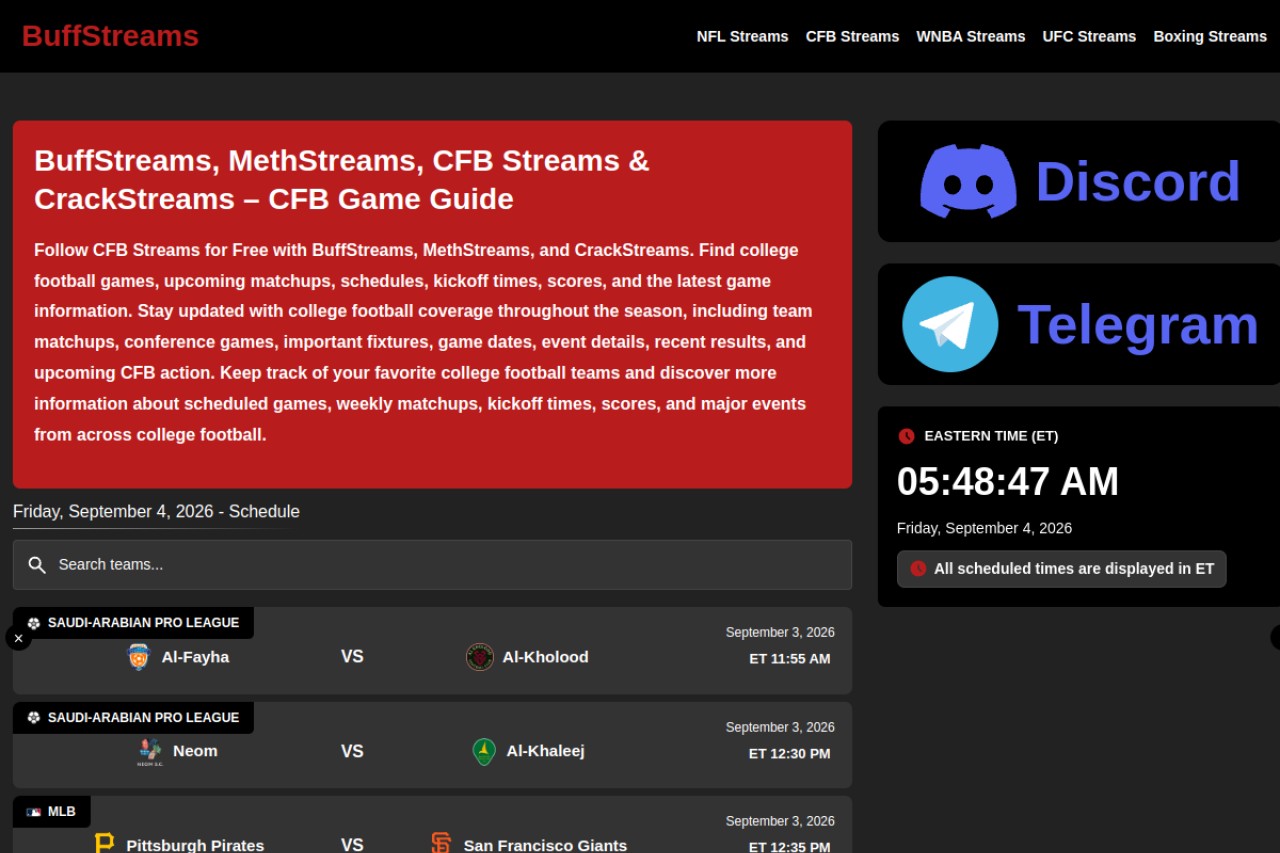The height and width of the screenshot is (853, 1280).
Task: Click clock icon in scheduled times notice
Action: (918, 568)
